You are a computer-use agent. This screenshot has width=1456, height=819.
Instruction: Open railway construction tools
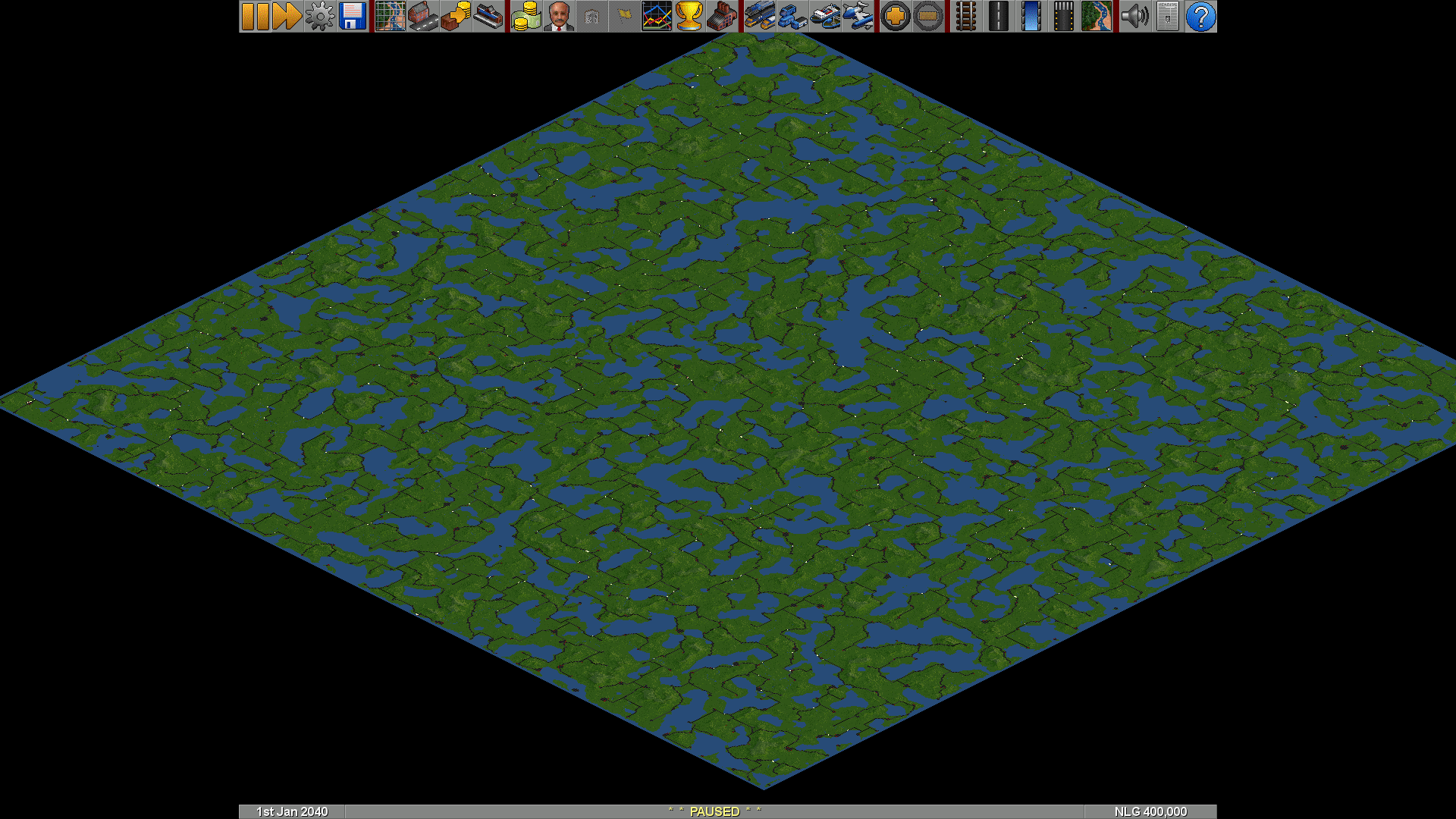(966, 16)
